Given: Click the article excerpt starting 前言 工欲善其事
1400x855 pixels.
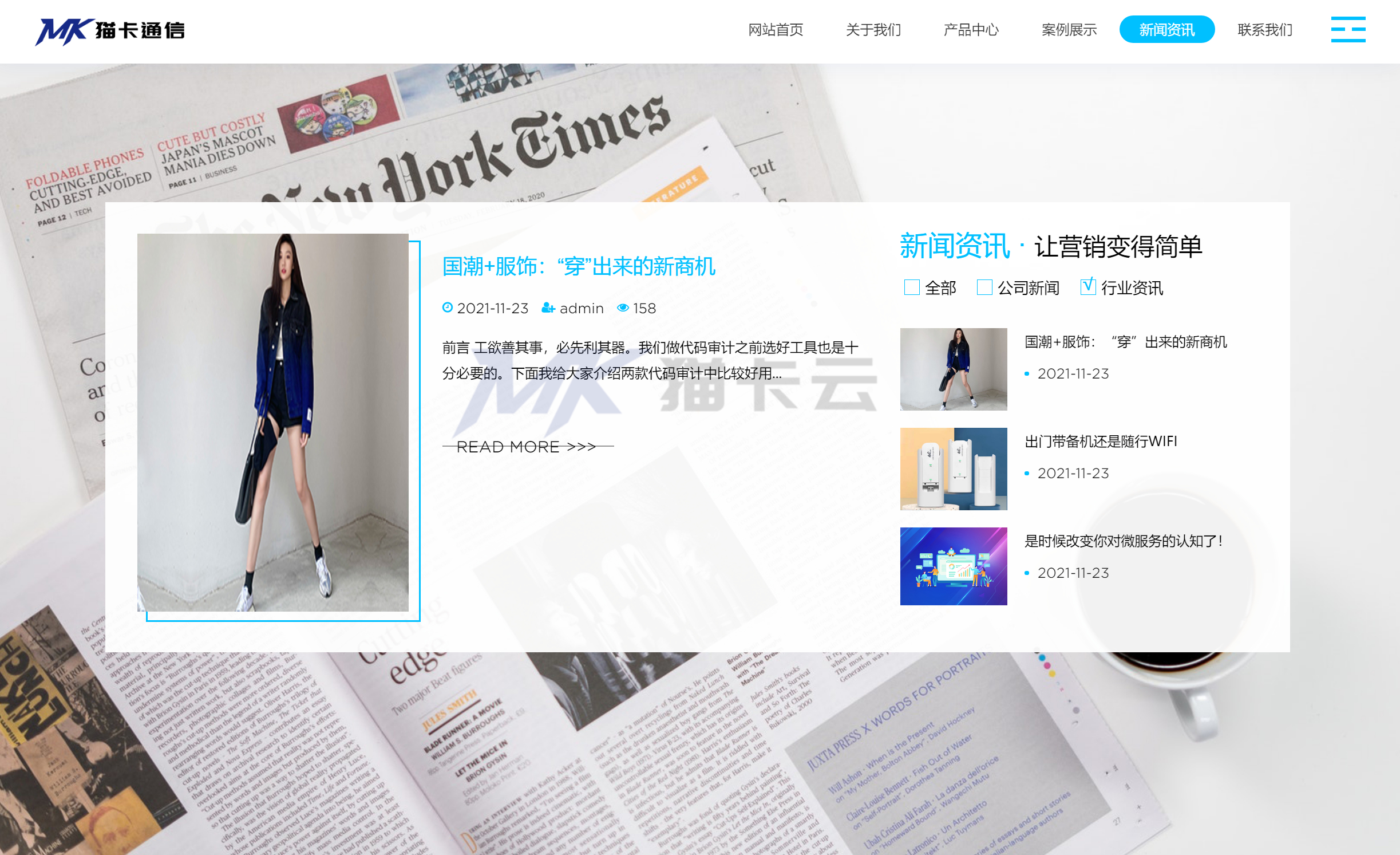Looking at the screenshot, I should pos(650,360).
